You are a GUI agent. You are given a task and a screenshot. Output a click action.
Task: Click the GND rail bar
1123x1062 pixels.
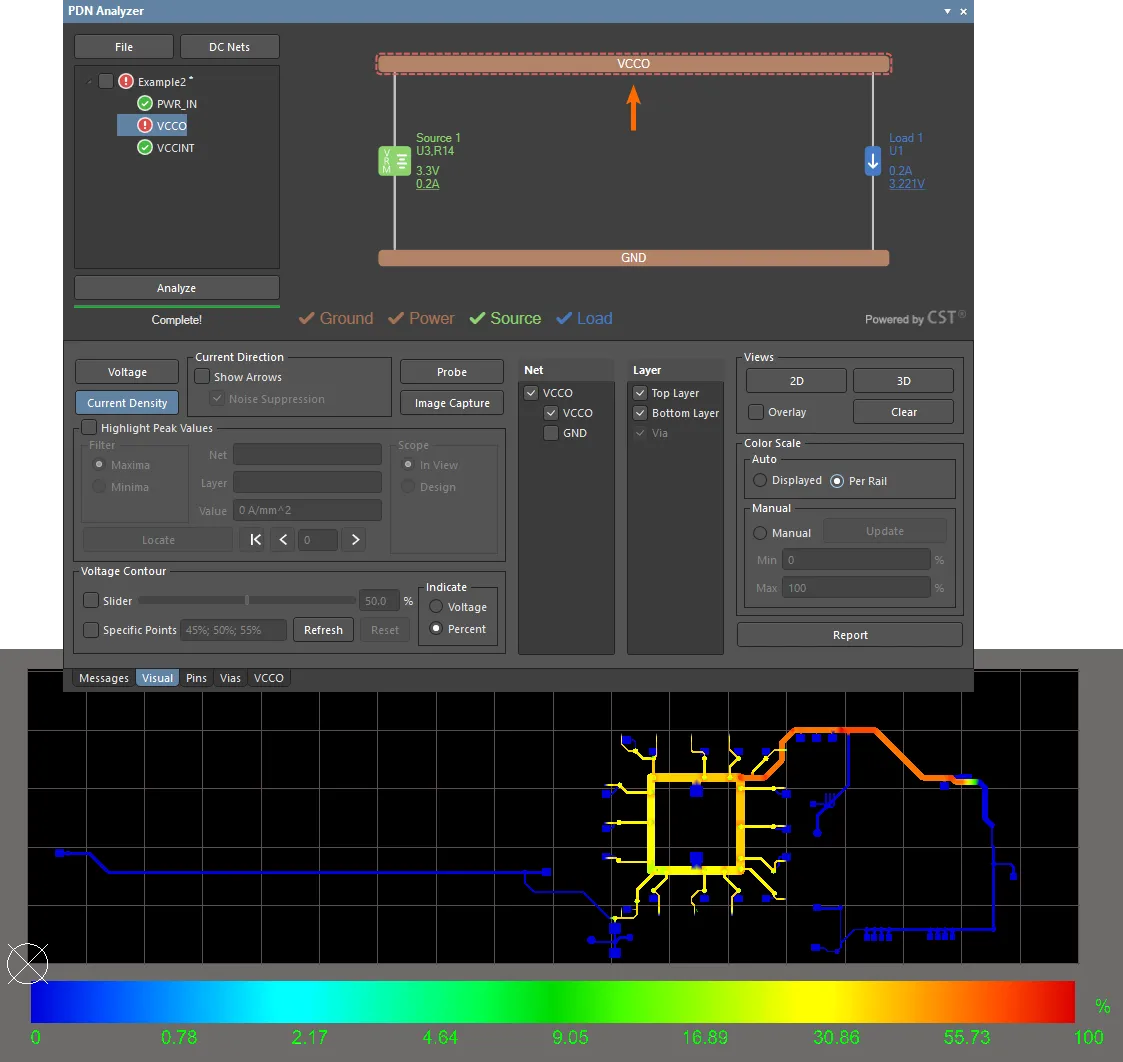click(633, 258)
